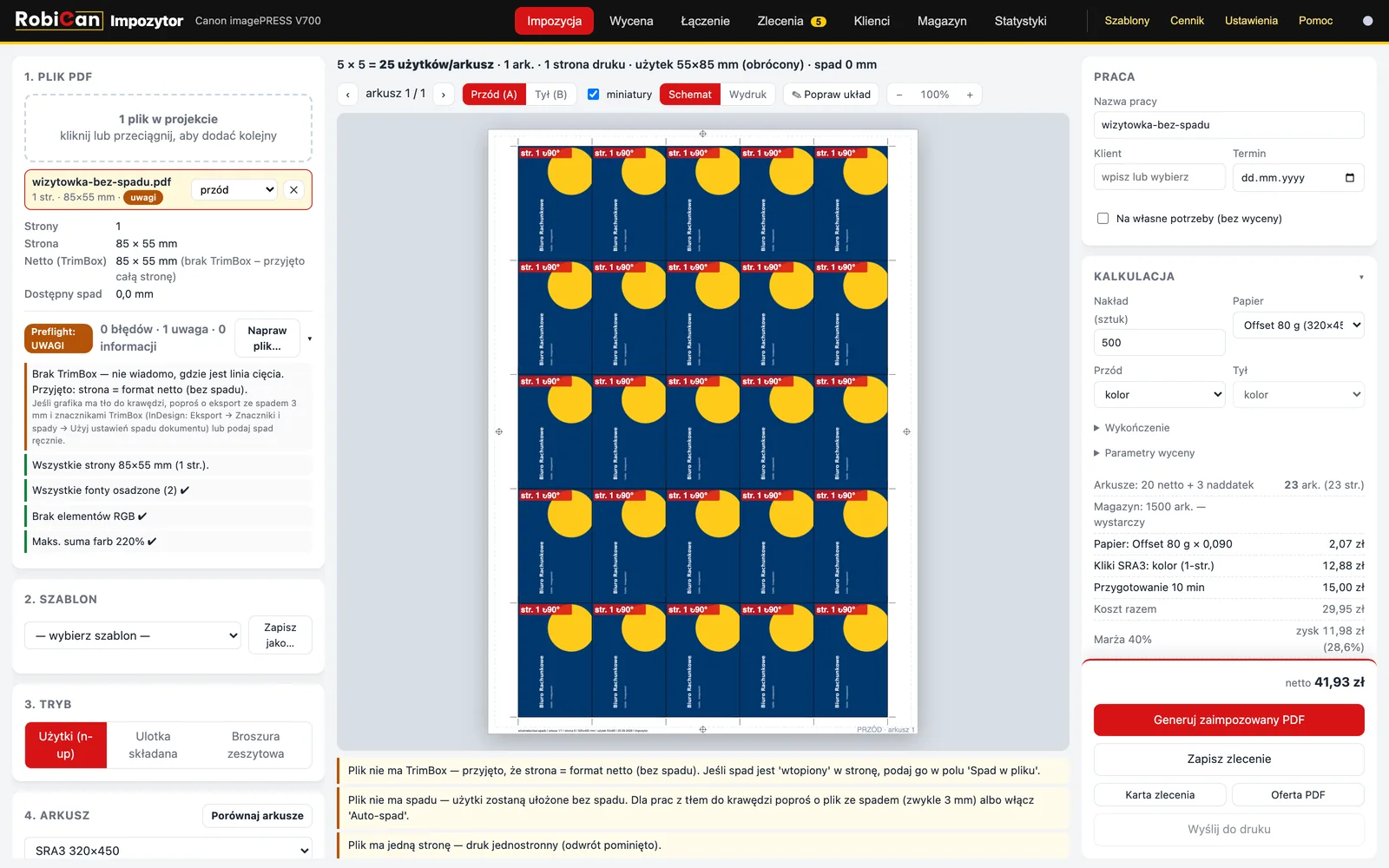
Task: Collapse the Kalkulacja section arrow
Action: click(1360, 278)
